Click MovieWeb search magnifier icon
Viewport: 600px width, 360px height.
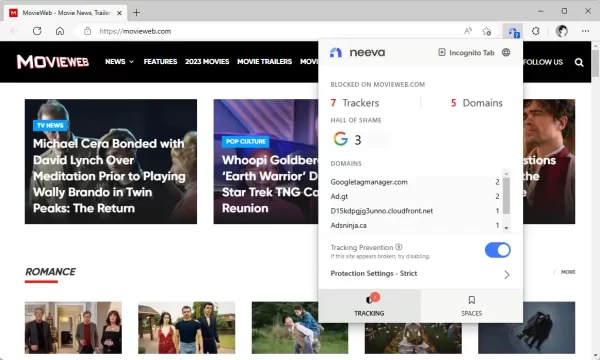[x=579, y=62]
